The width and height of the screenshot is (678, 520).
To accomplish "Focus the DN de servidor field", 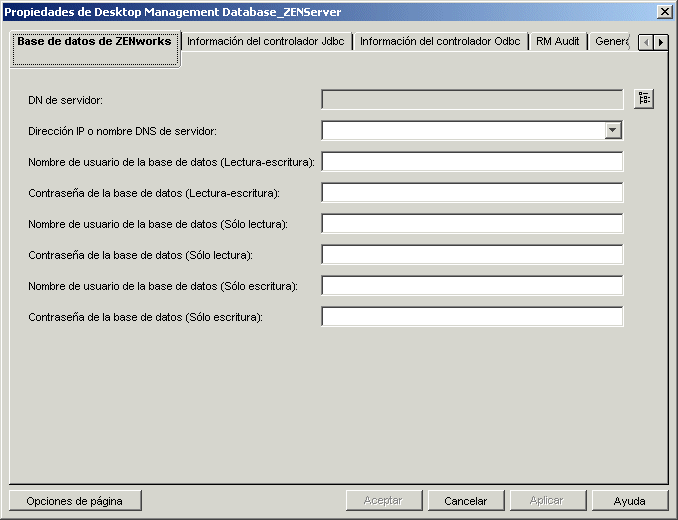I will 472,99.
